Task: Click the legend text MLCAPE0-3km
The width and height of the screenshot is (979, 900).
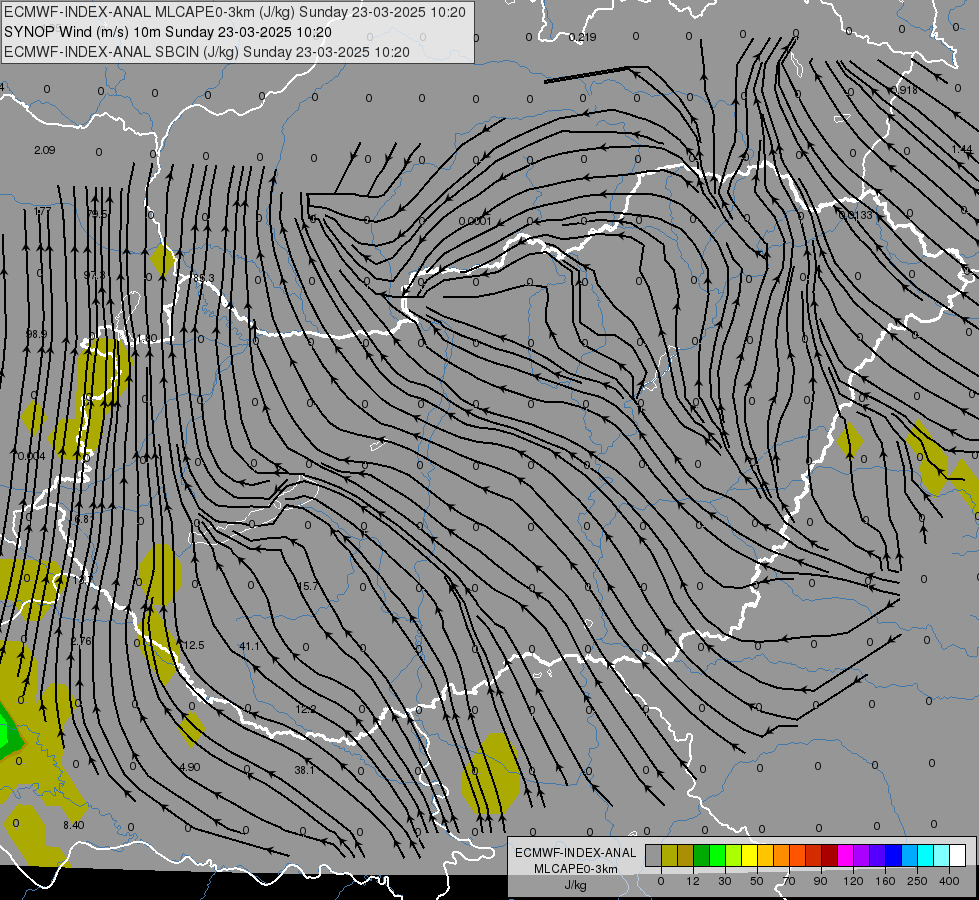Action: (x=576, y=869)
